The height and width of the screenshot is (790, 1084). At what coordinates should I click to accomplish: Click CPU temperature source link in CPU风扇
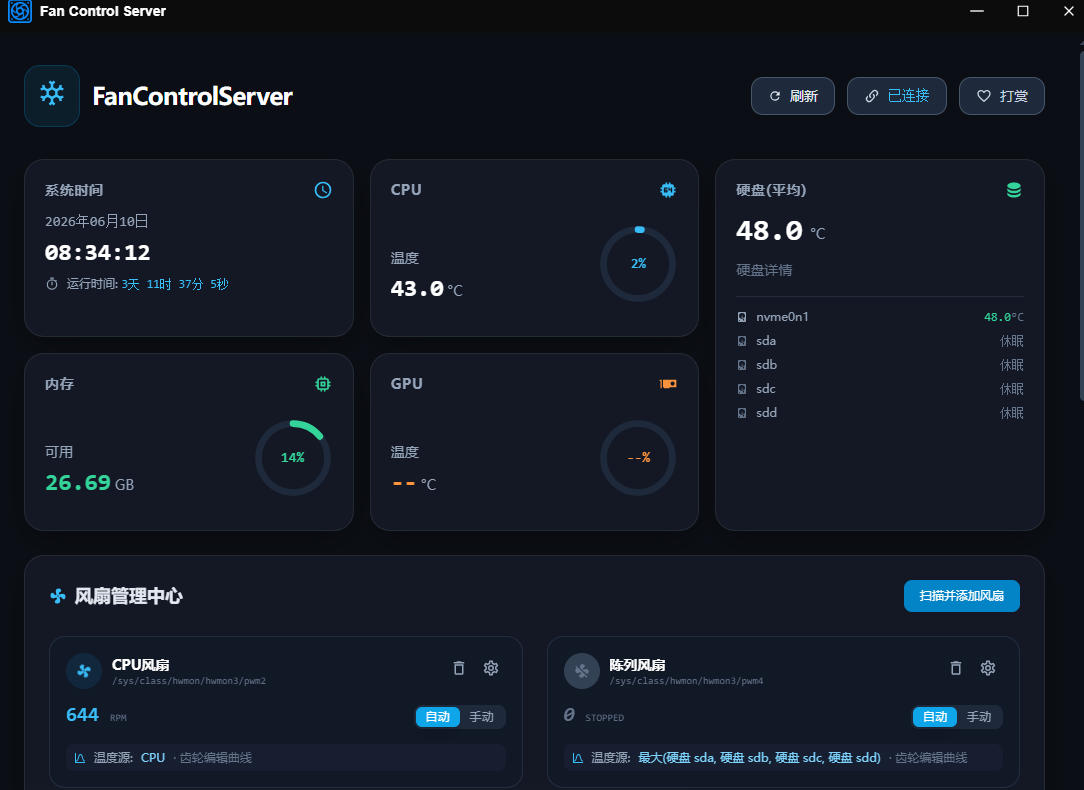pos(153,758)
